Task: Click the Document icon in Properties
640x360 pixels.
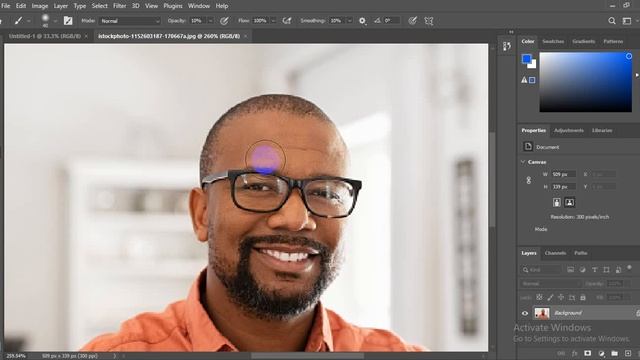Action: [528, 147]
